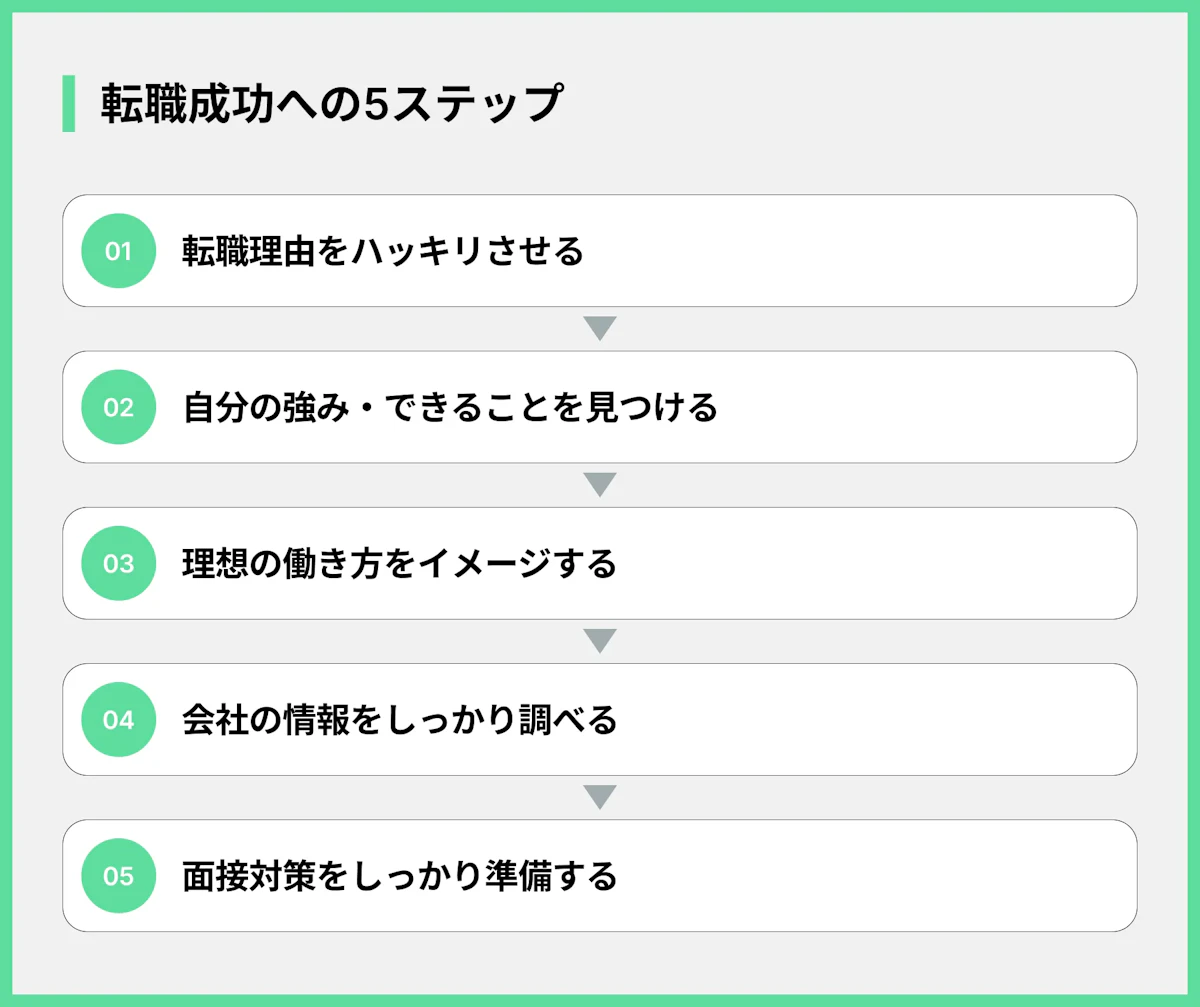Click the digit 5 in the heading
This screenshot has width=1200, height=1007.
click(x=376, y=104)
